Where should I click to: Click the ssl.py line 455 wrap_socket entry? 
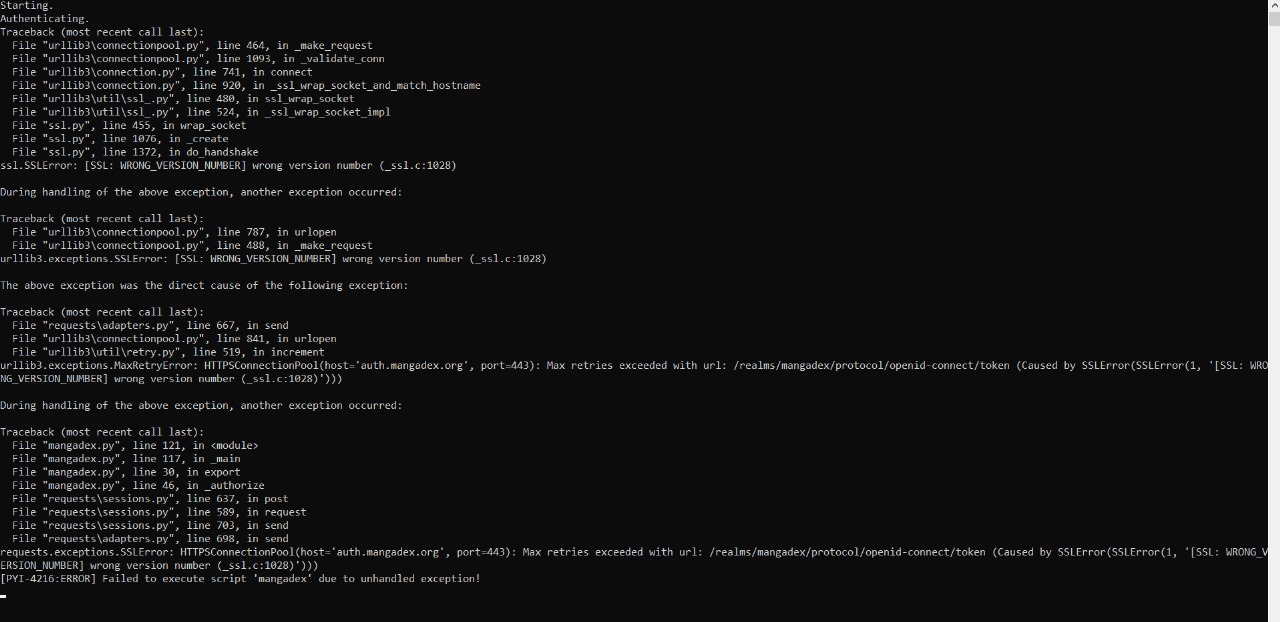[129, 126]
